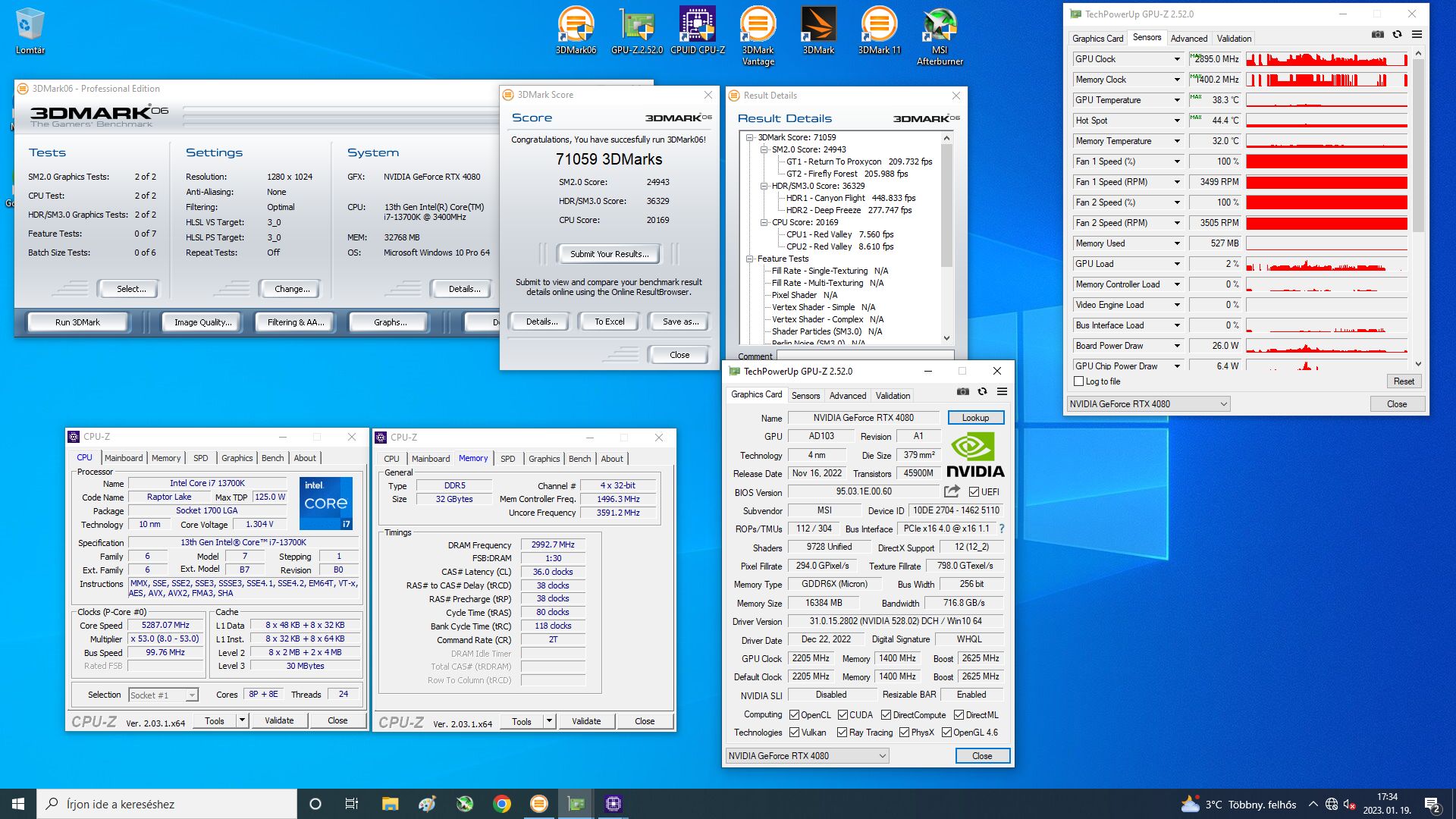Open the GPU Clock sensor dropdown

point(1177,59)
